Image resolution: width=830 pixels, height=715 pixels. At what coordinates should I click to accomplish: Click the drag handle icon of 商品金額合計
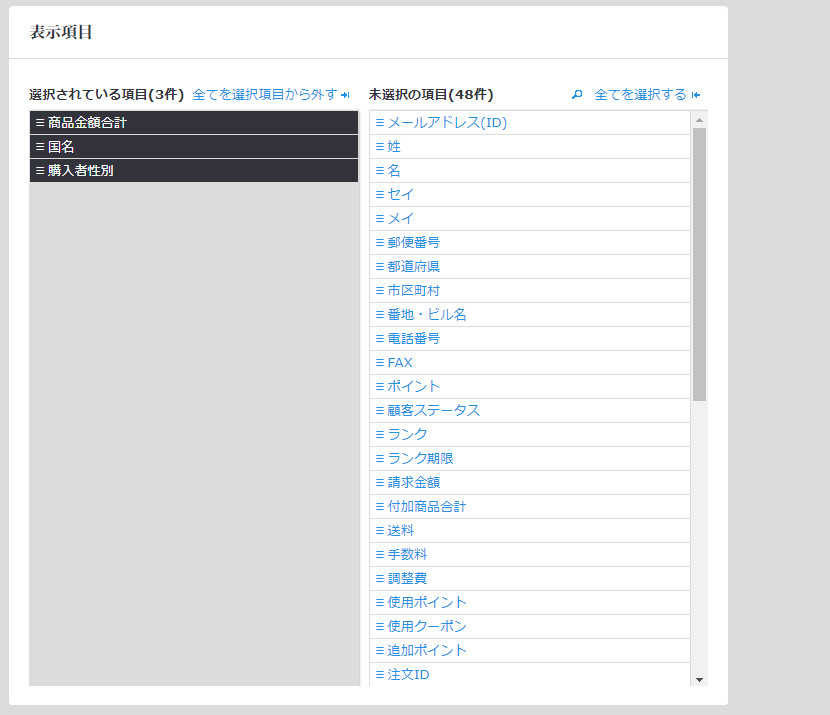click(40, 123)
